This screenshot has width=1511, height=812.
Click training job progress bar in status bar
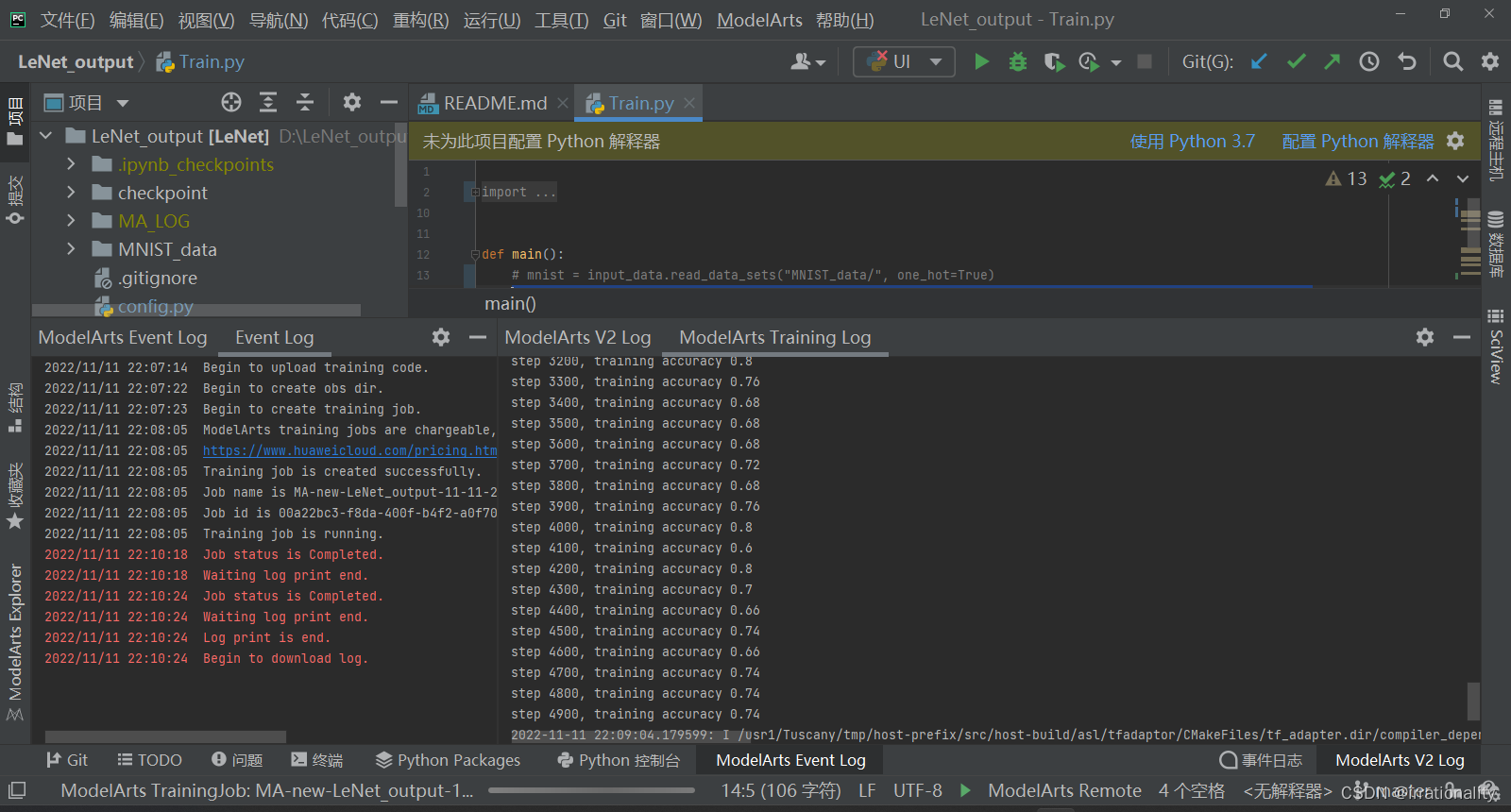click(591, 790)
